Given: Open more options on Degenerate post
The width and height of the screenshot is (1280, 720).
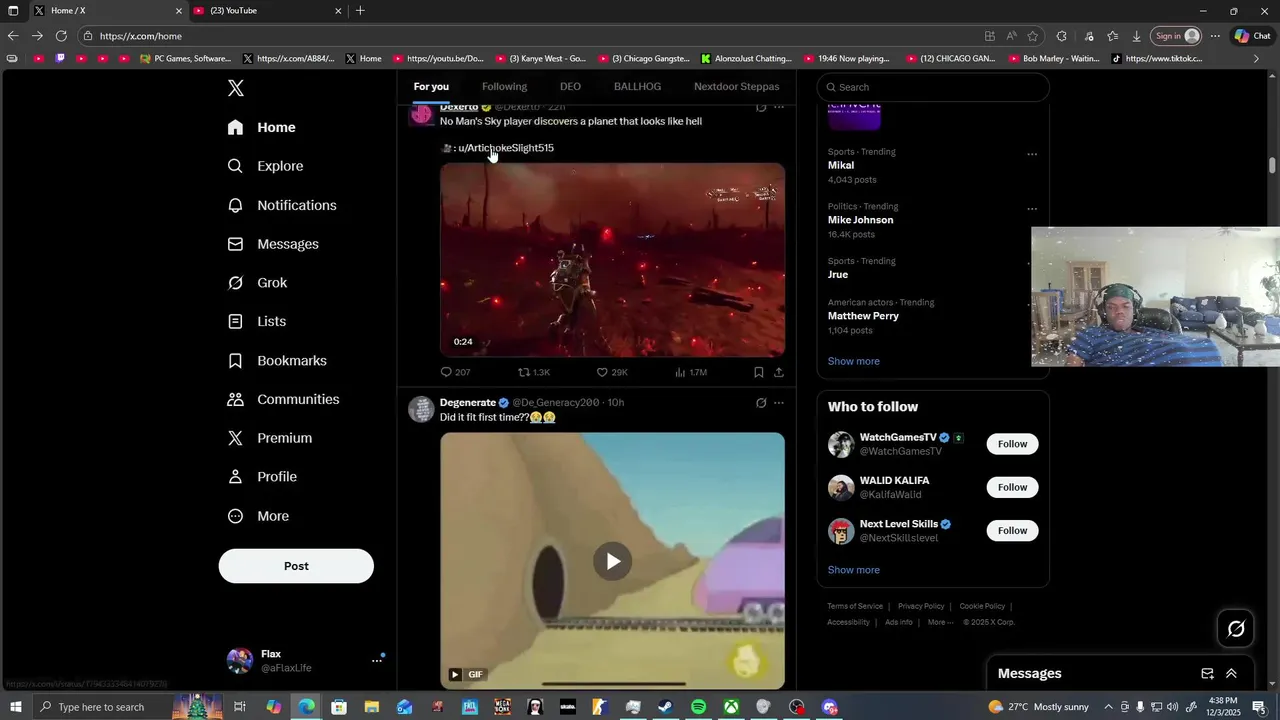Looking at the screenshot, I should coord(779,403).
